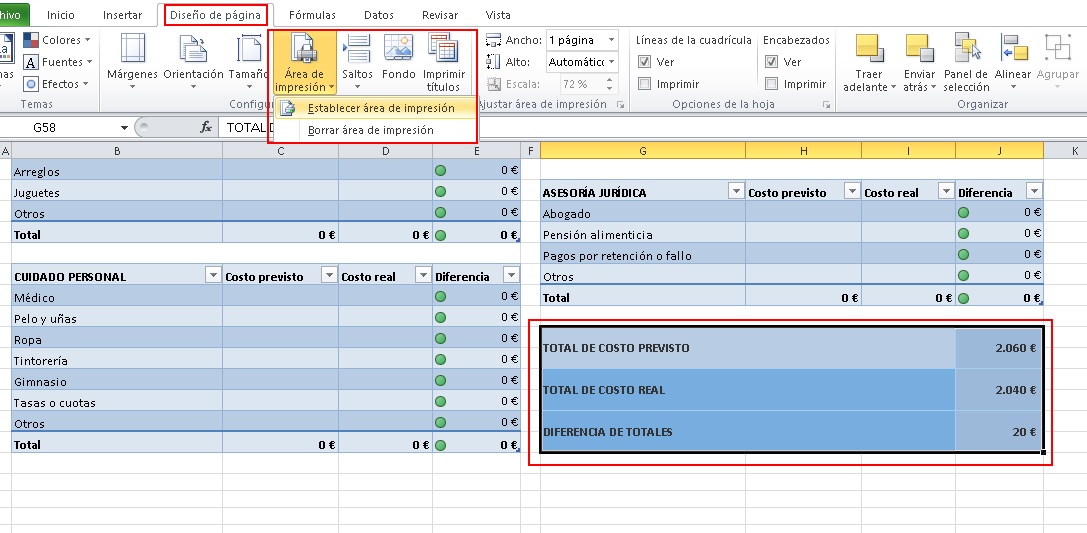Viewport: 1087px width, 533px height.
Task: Enable Imprimir checkbox under Encabezados
Action: point(771,84)
